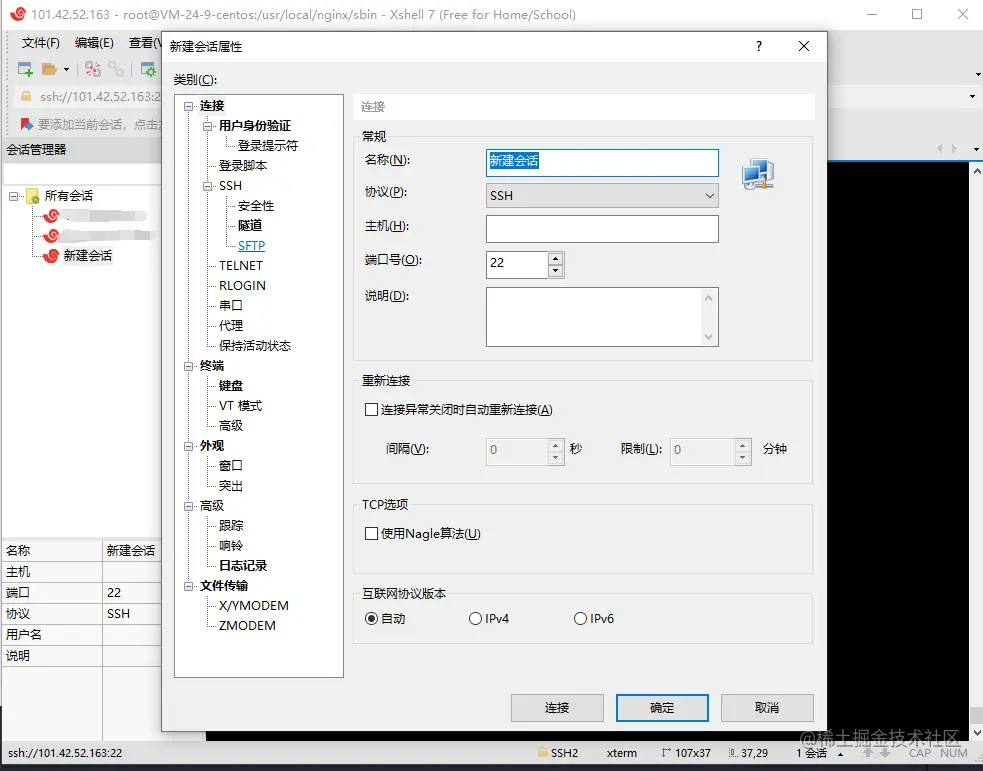This screenshot has height=771, width=983.
Task: Open the 文件(F) menu
Action: tap(41, 43)
